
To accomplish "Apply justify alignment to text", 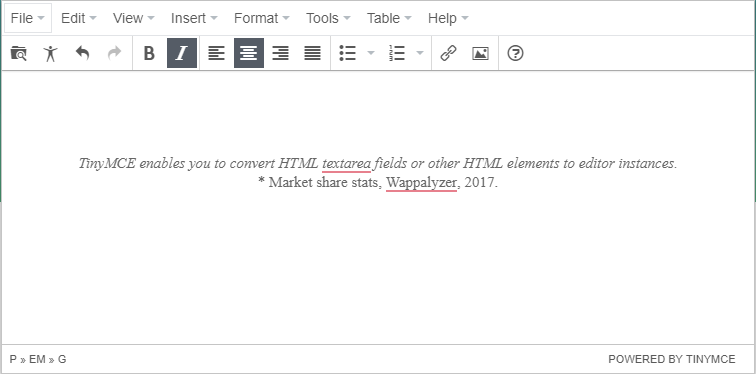I will coord(312,53).
